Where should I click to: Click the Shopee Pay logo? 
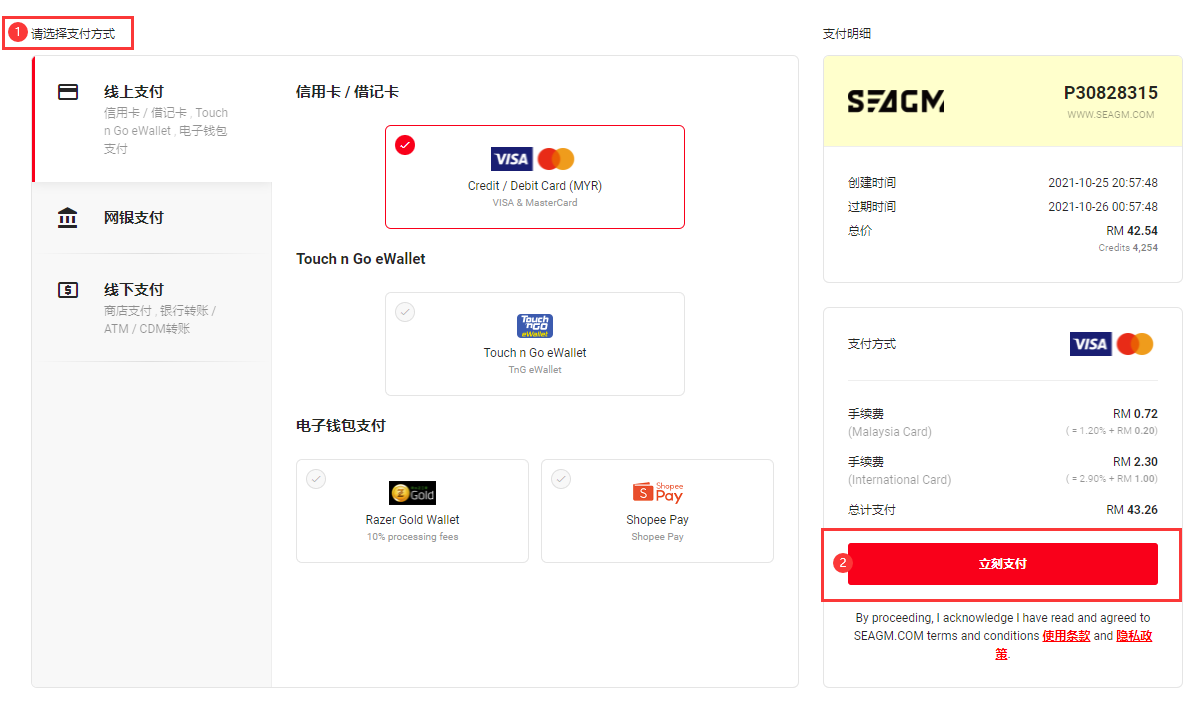pos(658,493)
